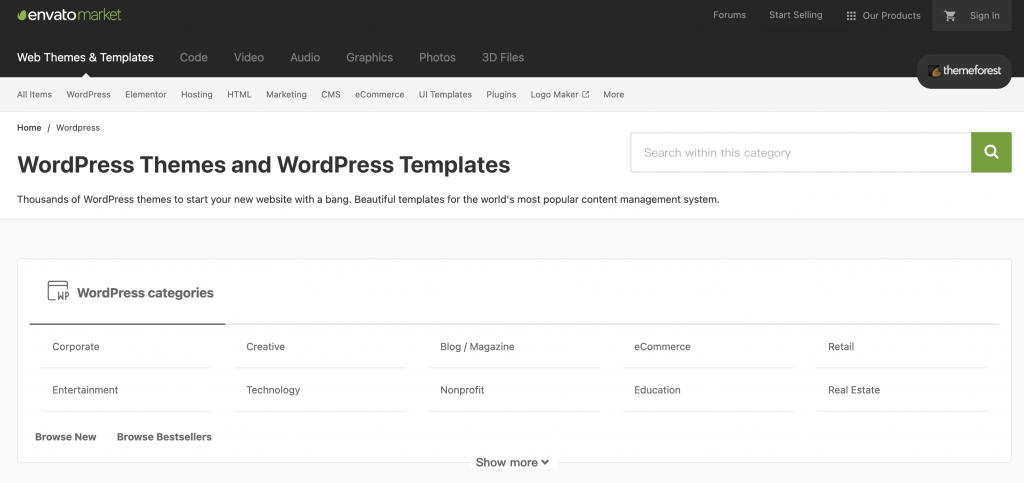Open the Marketing submenu item
Viewport: 1024px width, 483px height.
point(286,94)
